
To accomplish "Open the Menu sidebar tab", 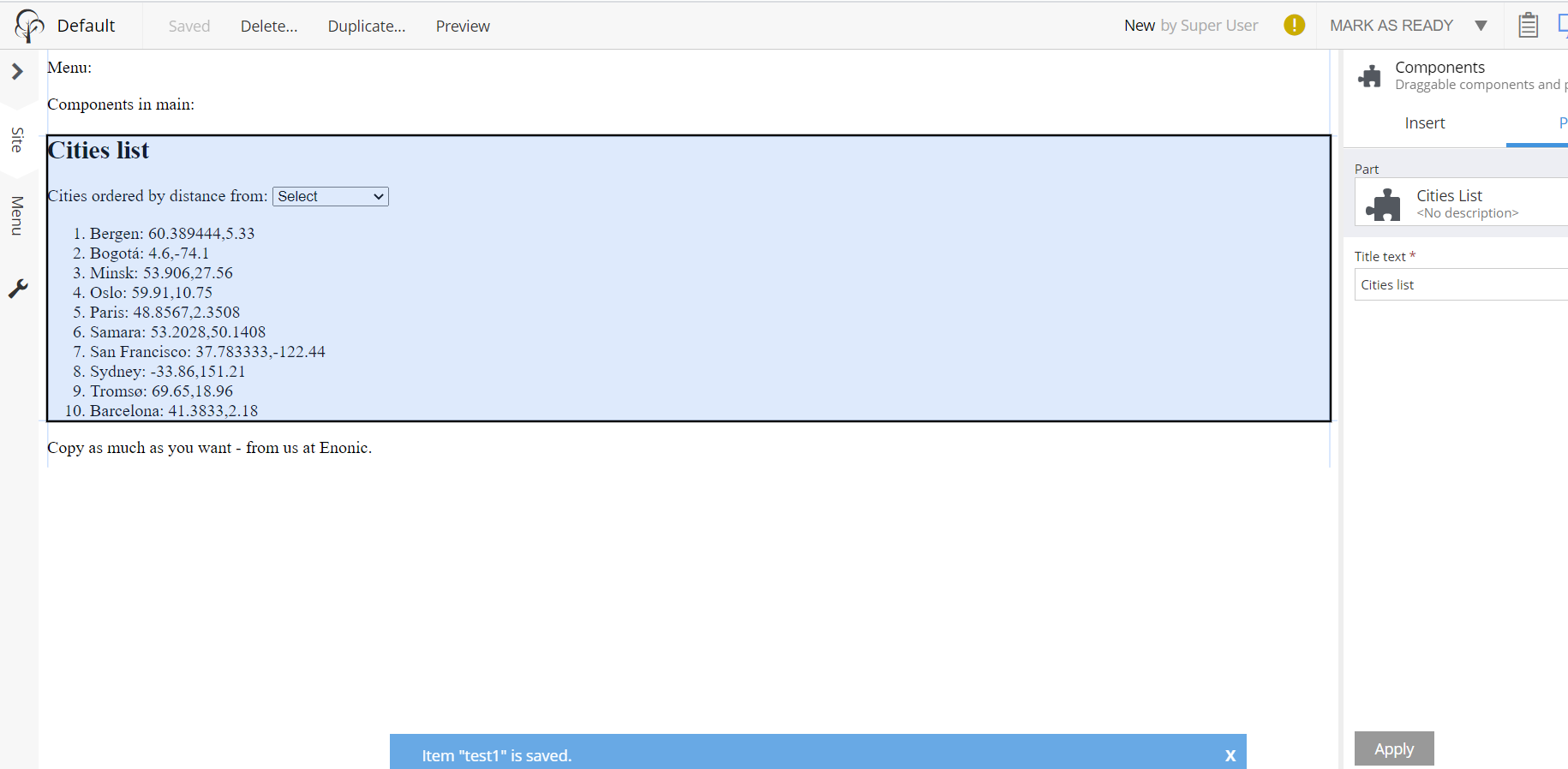I will (16, 215).
